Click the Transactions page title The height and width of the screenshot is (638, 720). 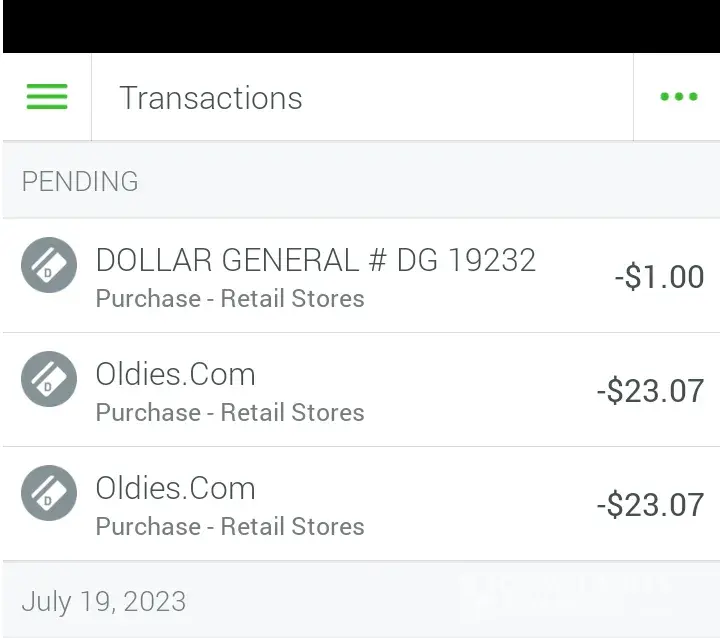(x=210, y=98)
